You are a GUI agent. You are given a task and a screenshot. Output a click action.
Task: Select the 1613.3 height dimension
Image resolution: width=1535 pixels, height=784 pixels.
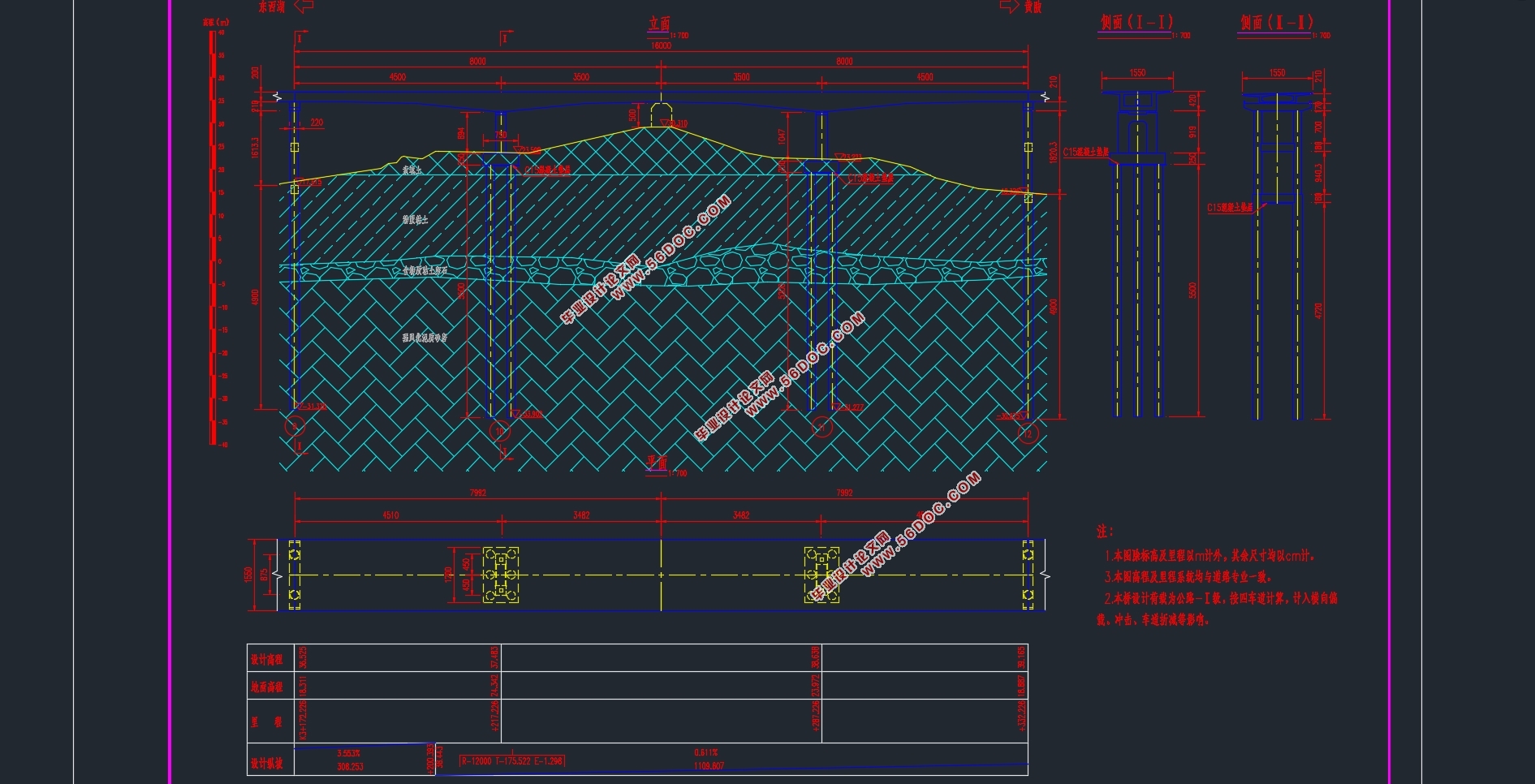(x=256, y=147)
